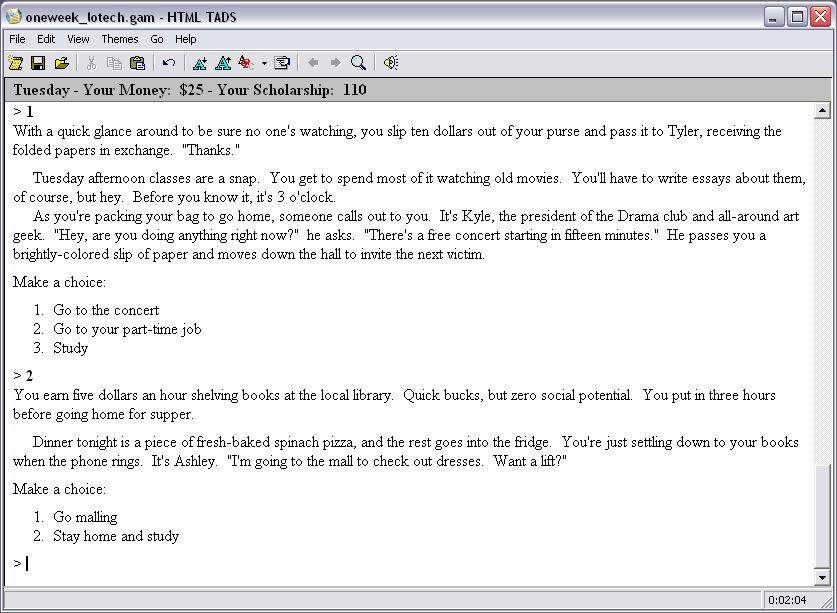Click the Paste clipboard icon

[x=138, y=63]
